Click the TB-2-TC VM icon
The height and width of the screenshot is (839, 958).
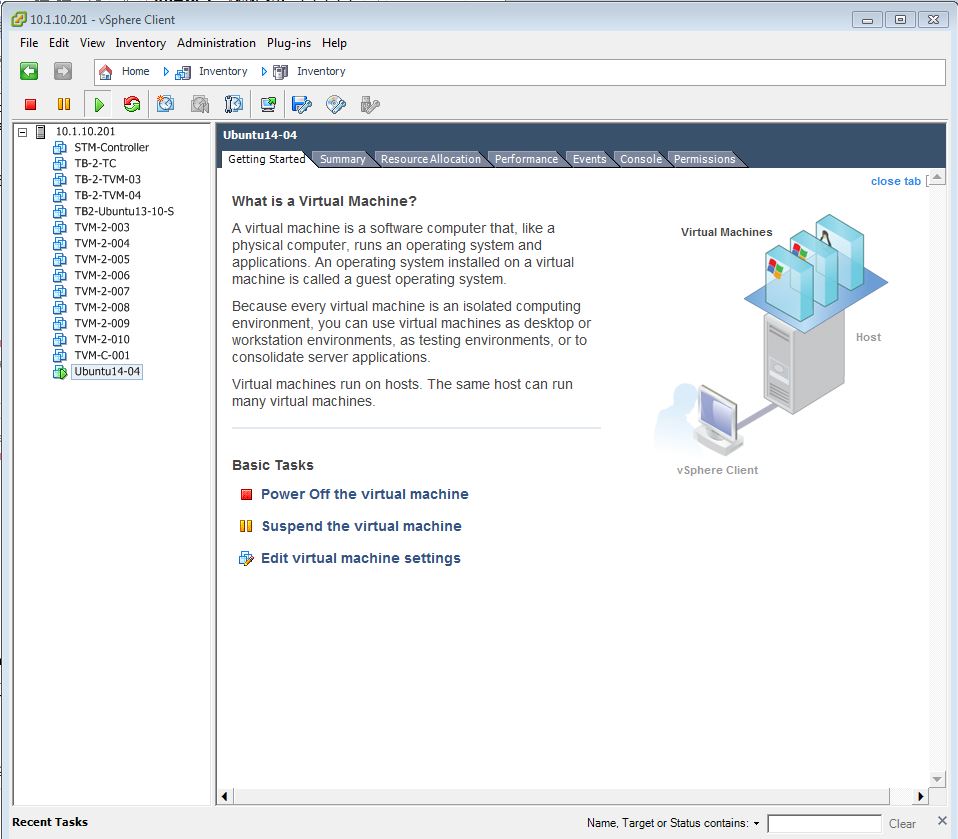click(x=60, y=163)
